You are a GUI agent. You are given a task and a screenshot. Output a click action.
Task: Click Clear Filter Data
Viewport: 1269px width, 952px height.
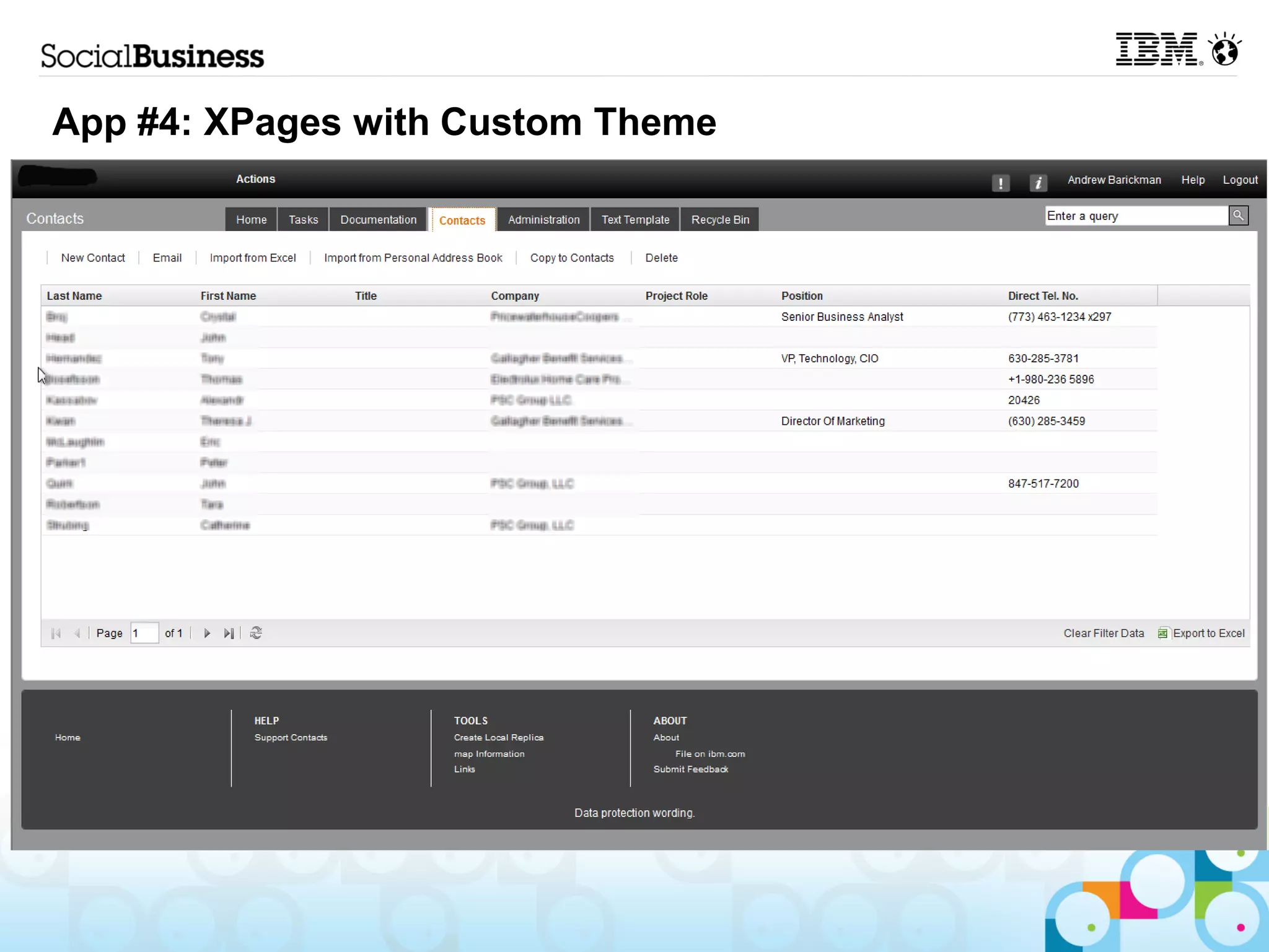[x=1104, y=633]
